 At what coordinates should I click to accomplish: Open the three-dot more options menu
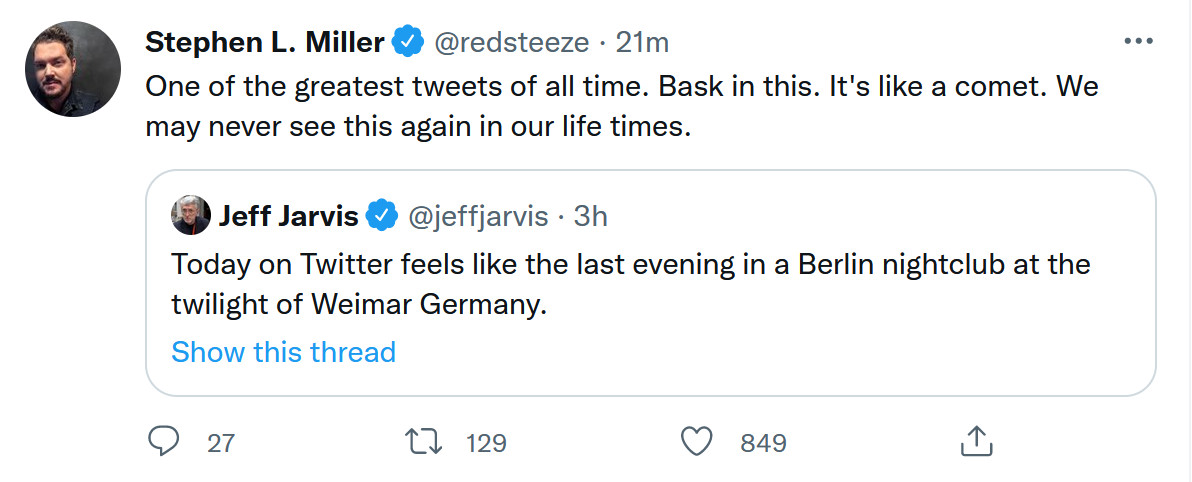pos(1139,42)
